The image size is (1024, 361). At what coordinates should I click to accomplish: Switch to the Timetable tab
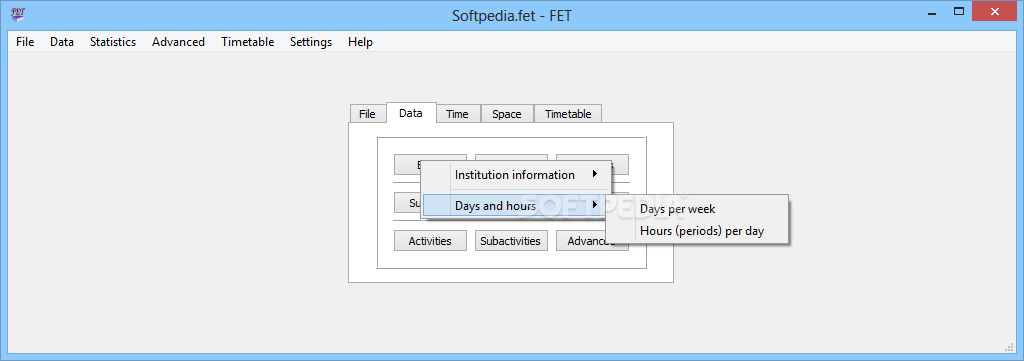[x=568, y=114]
